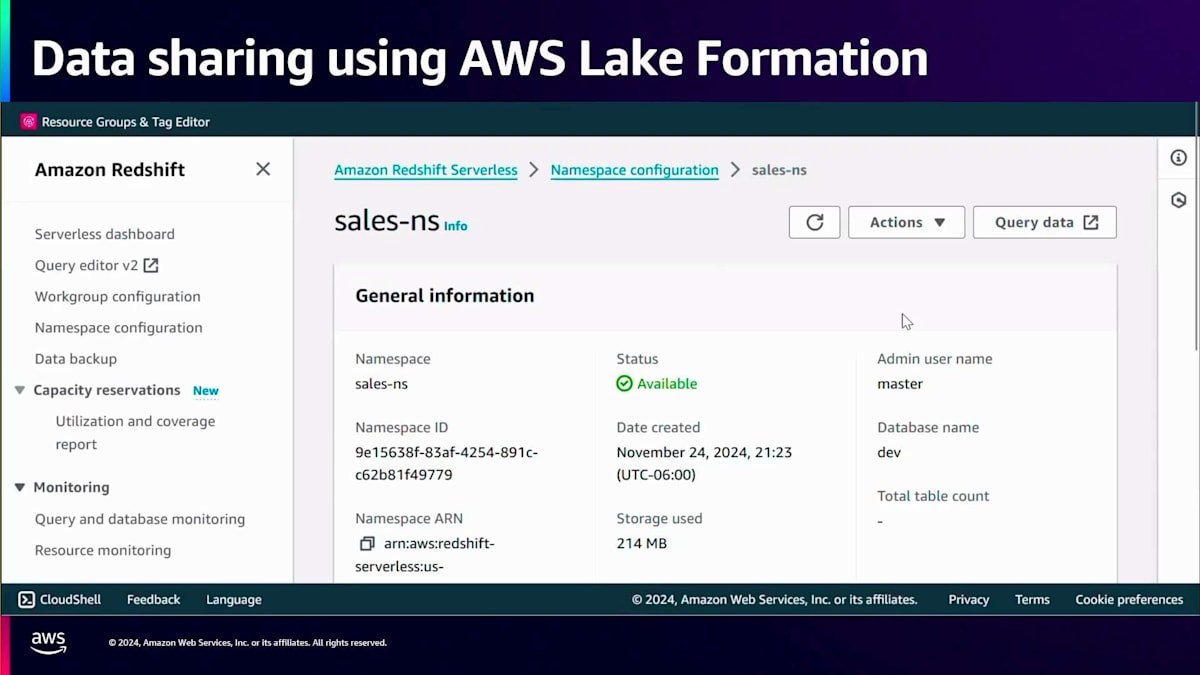This screenshot has height=675, width=1200.
Task: Click the General information heading
Action: tap(445, 296)
